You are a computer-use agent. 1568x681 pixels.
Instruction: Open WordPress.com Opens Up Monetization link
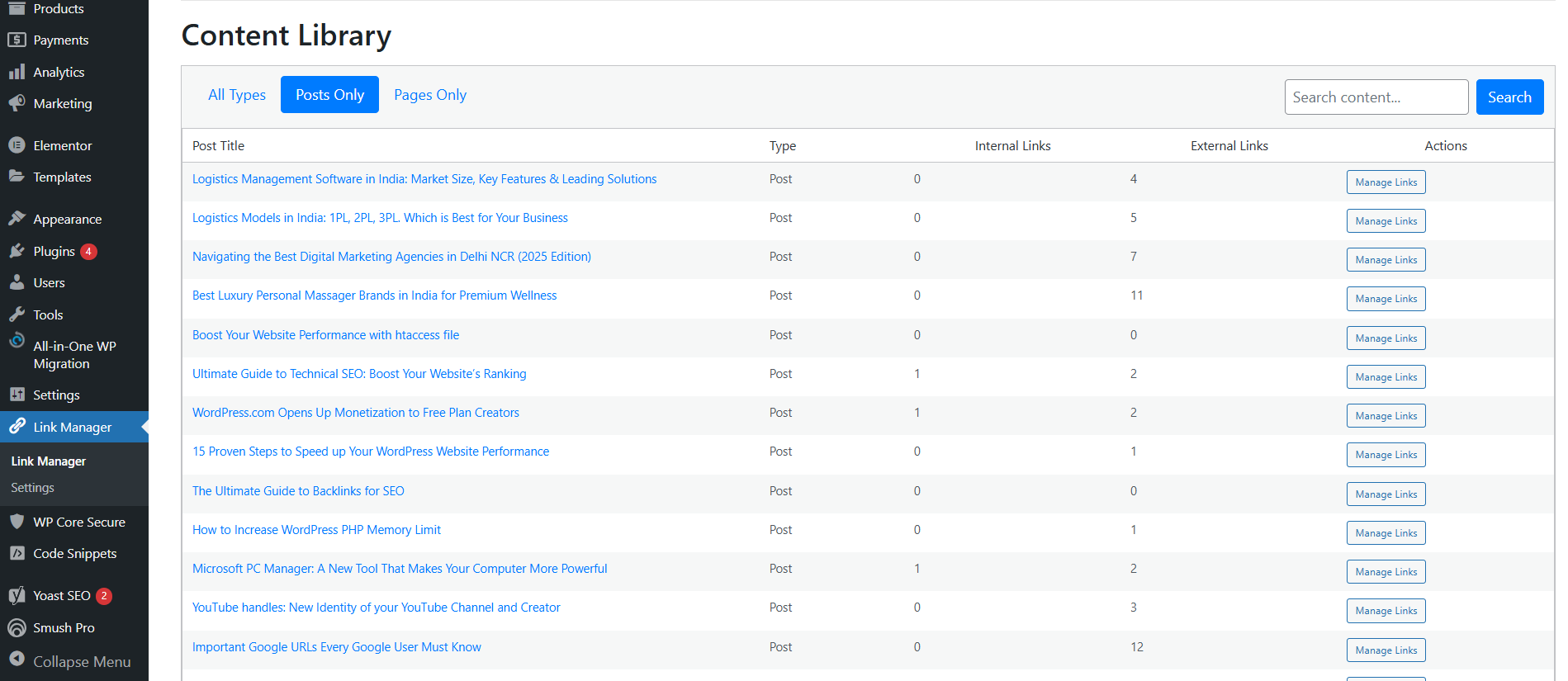point(356,413)
